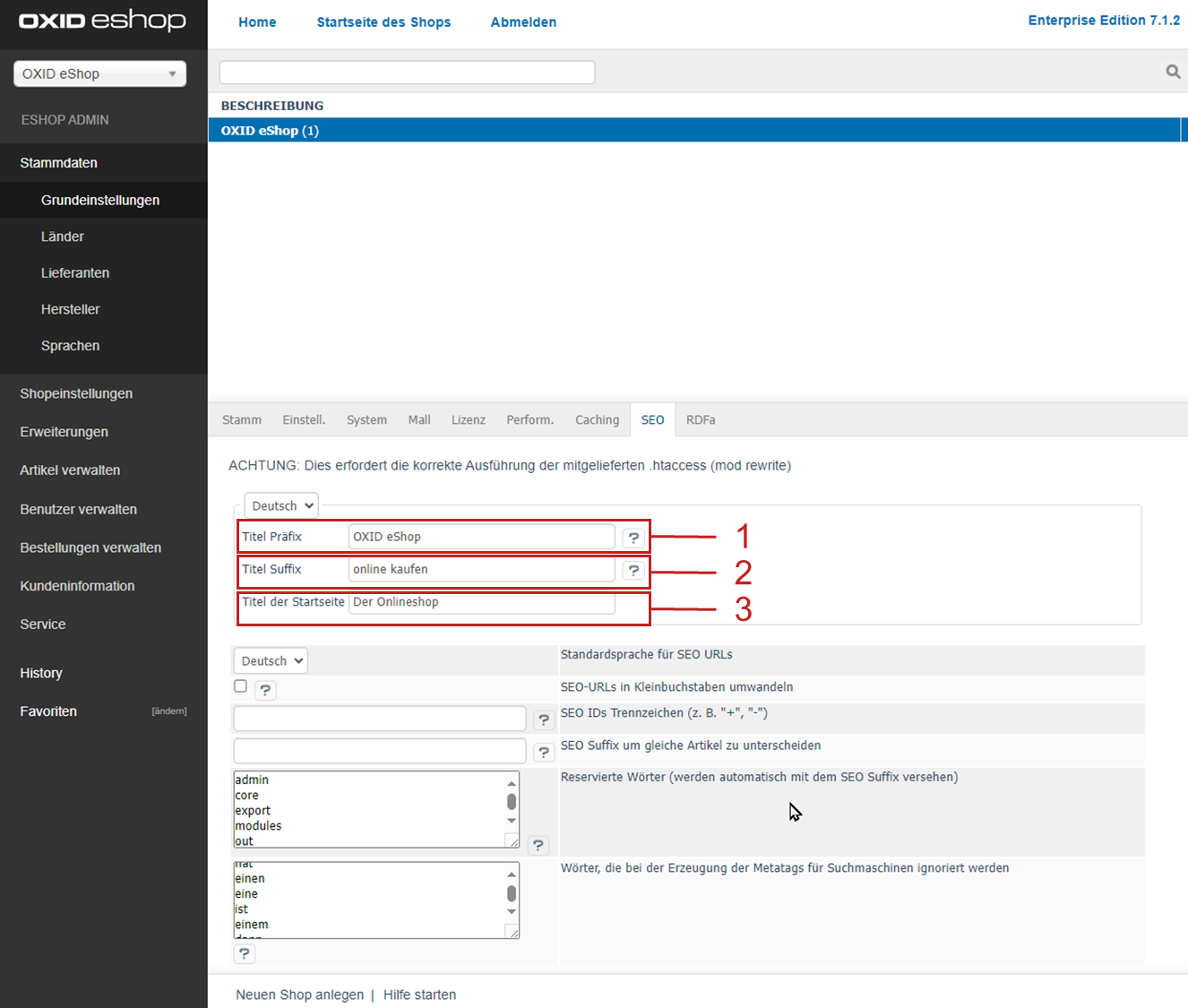Click in the reserved words textarea
1188x1008 pixels.
pos(369,810)
